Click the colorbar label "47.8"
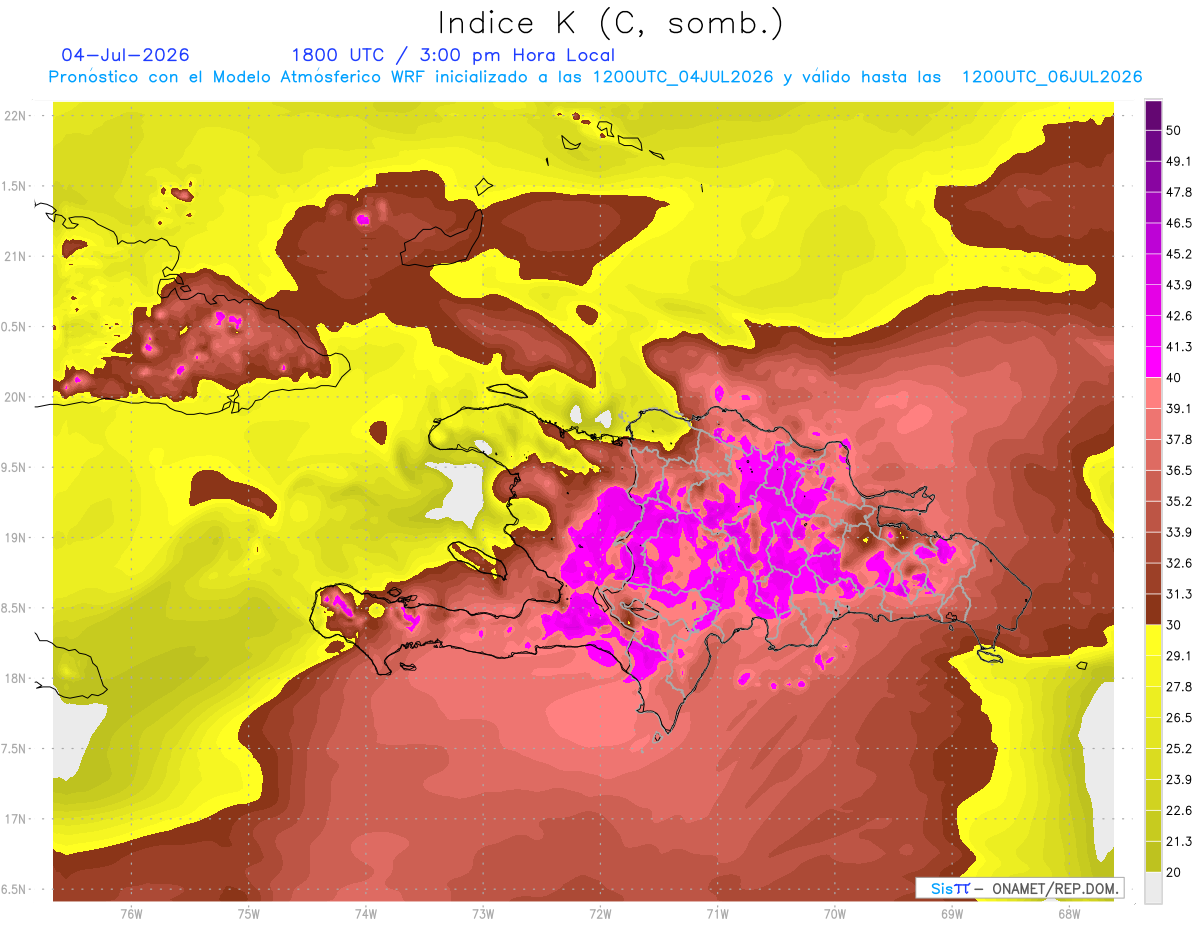 click(1178, 192)
